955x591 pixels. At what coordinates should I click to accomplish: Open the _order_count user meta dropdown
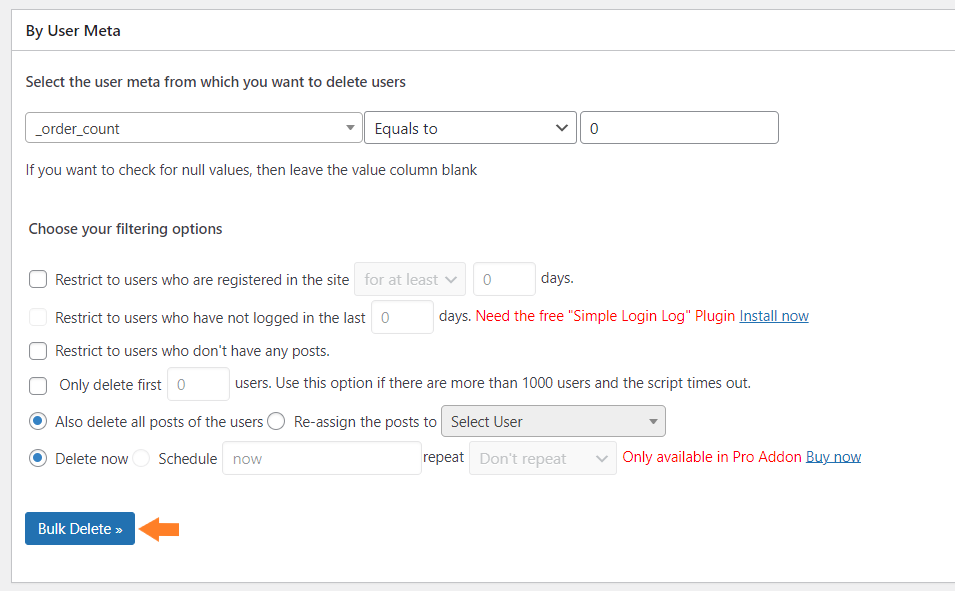point(194,128)
